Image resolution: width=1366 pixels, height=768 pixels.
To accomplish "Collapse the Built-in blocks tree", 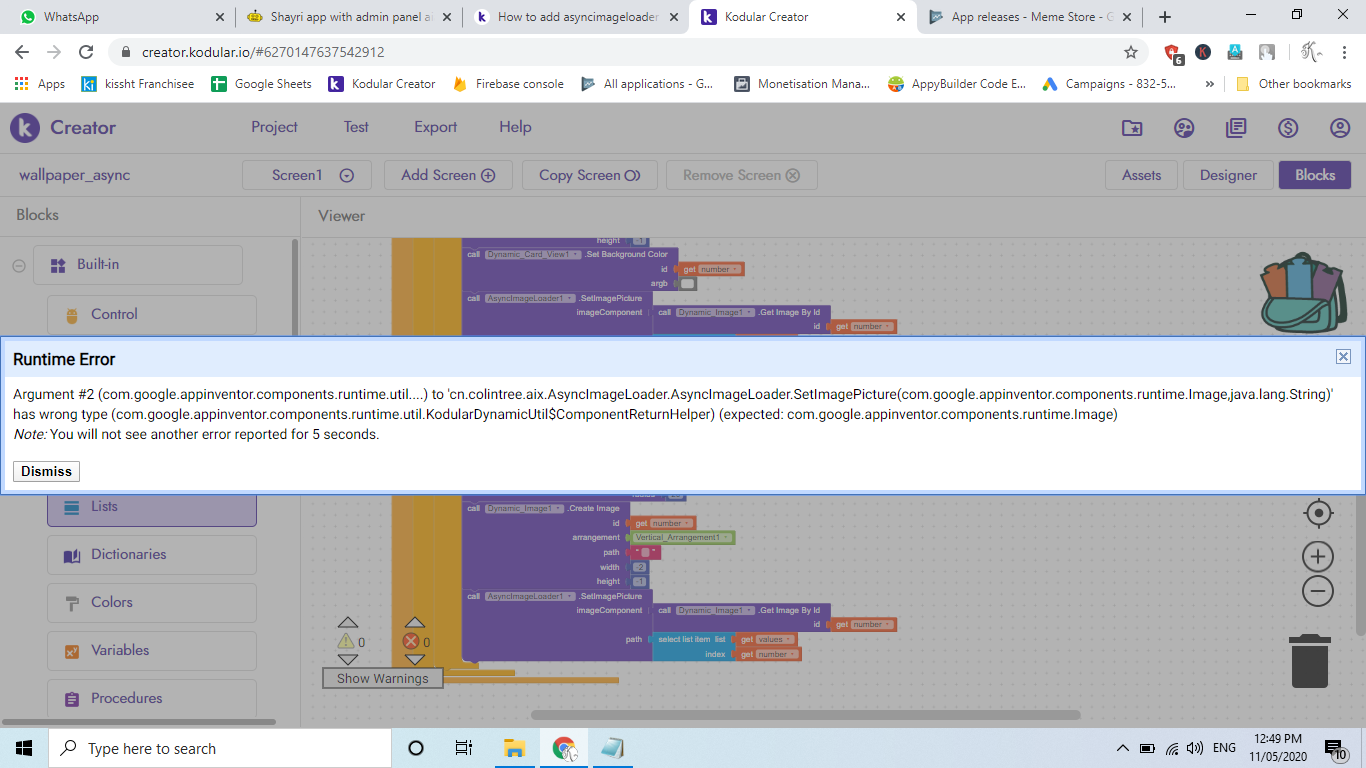I will click(x=19, y=265).
